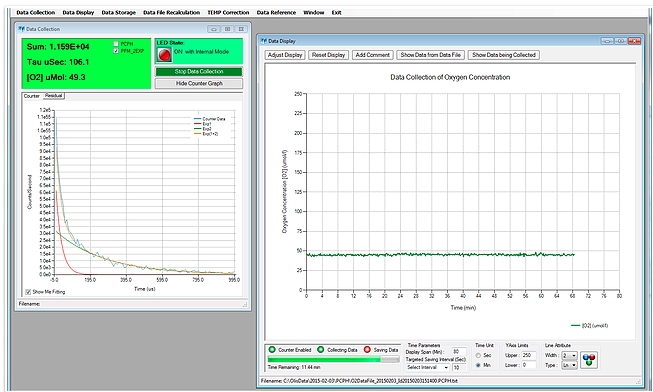Image resolution: width=653 pixels, height=392 pixels.
Task: Click the Y-axis Upper limit input field
Action: (528, 355)
